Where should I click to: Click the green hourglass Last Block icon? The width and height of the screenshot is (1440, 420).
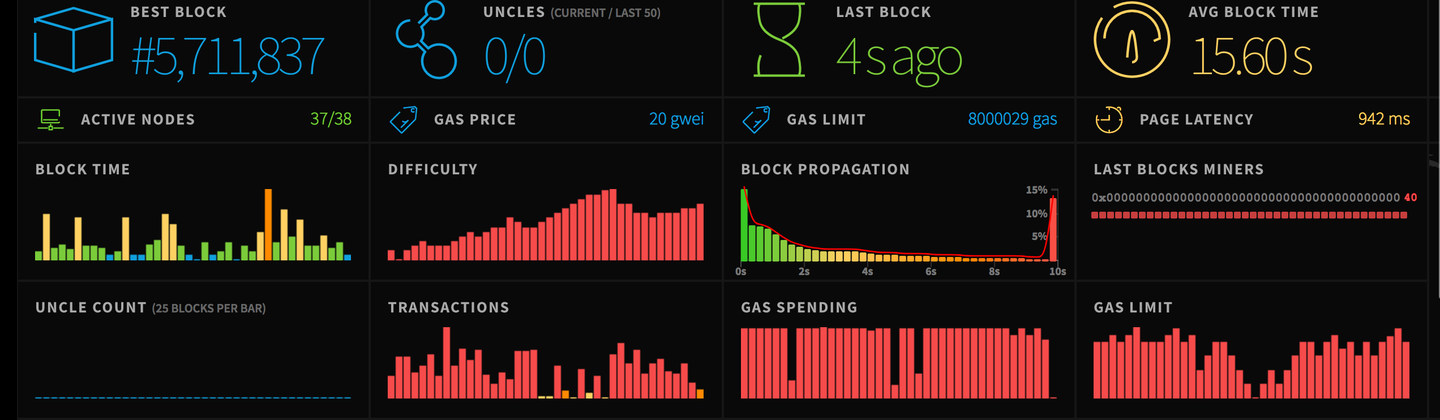(782, 42)
